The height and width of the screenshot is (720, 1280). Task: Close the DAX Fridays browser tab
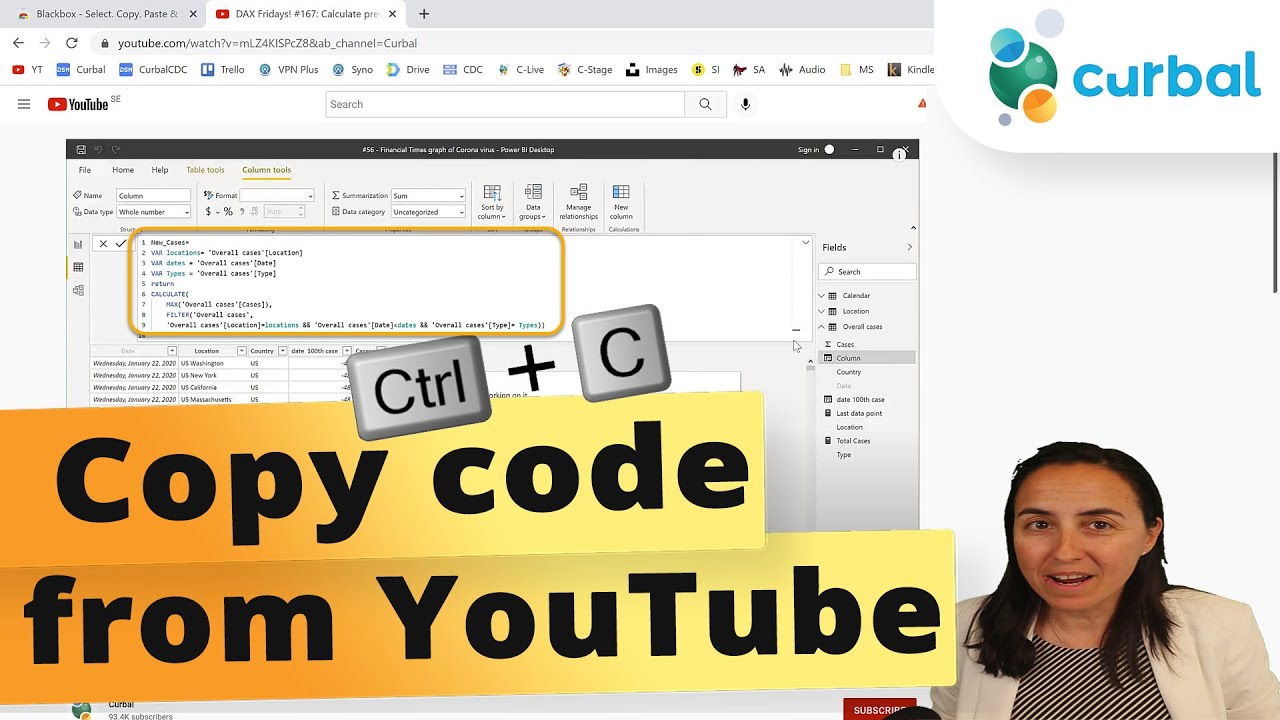pyautogui.click(x=393, y=14)
